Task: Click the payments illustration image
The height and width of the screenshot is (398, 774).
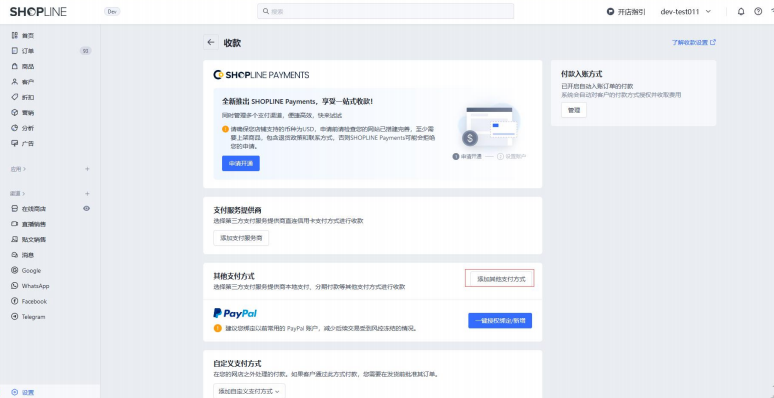Action: tap(489, 125)
